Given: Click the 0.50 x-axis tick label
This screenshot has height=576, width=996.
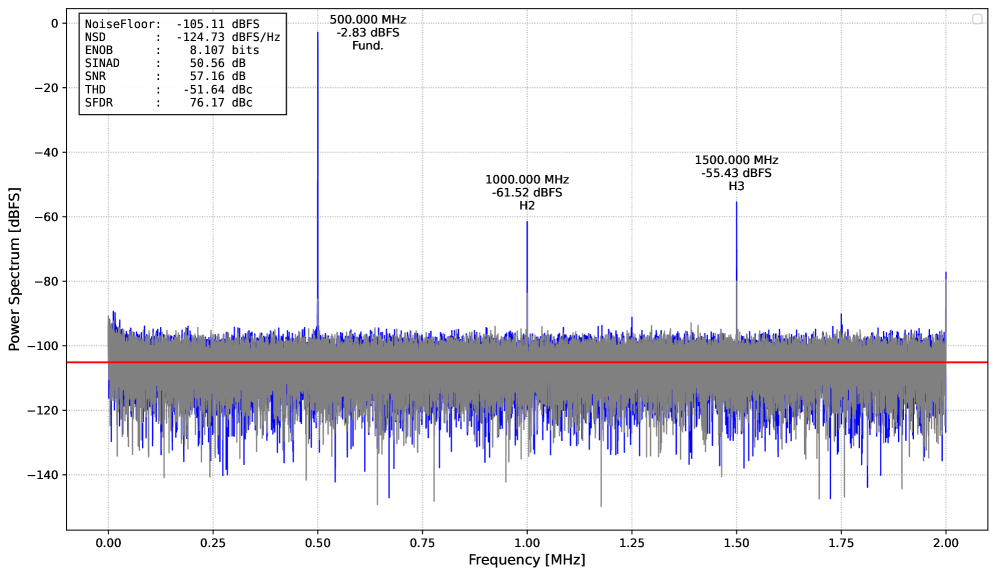Looking at the screenshot, I should point(318,543).
